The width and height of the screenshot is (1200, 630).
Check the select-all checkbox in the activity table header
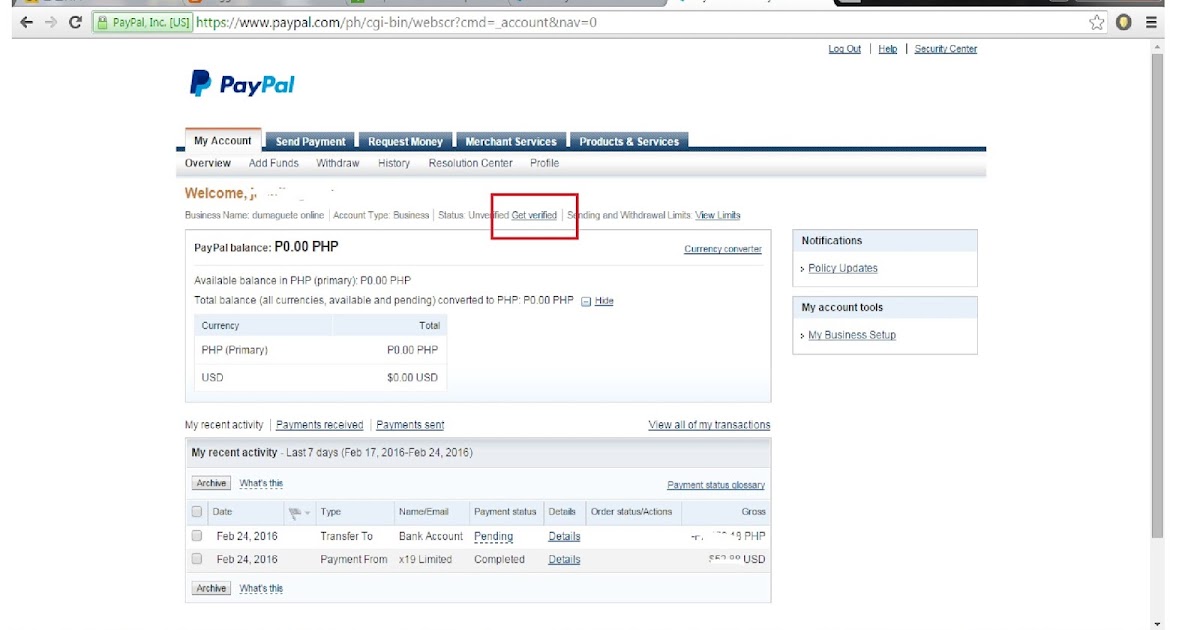click(196, 511)
